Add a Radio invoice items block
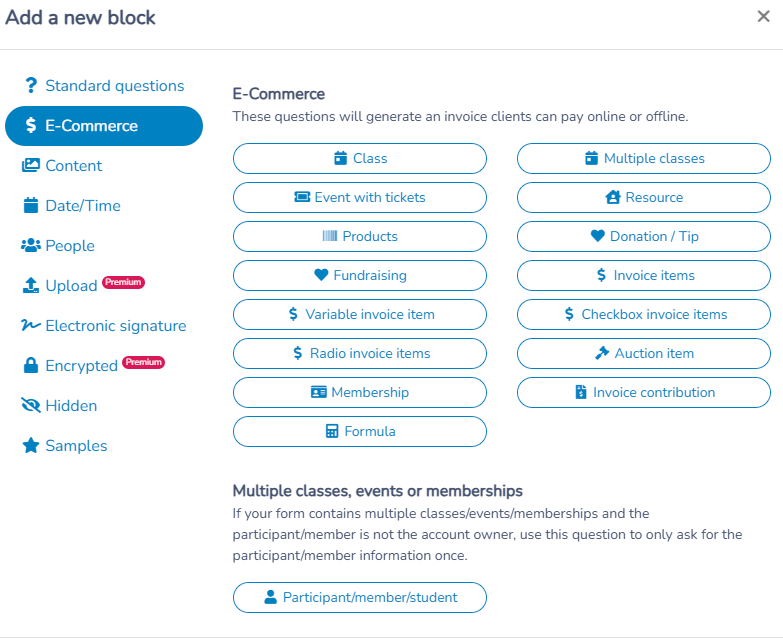 (x=360, y=353)
